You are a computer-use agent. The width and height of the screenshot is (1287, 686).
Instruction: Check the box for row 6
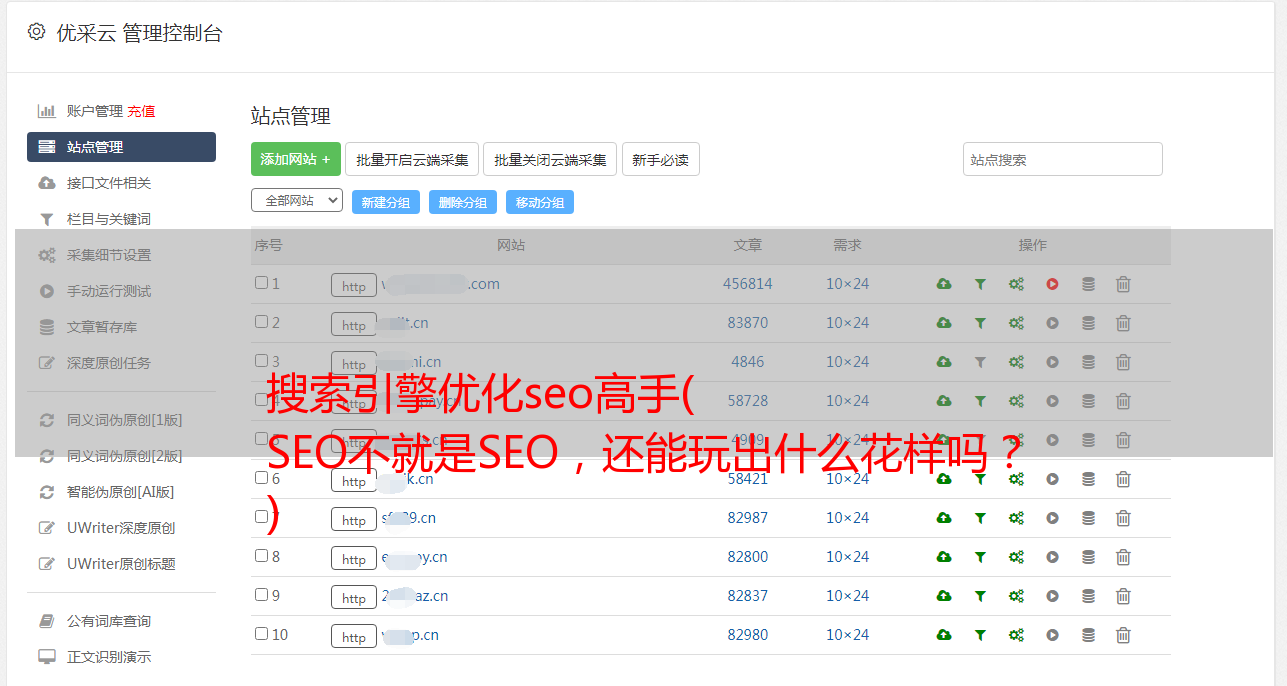pos(261,478)
